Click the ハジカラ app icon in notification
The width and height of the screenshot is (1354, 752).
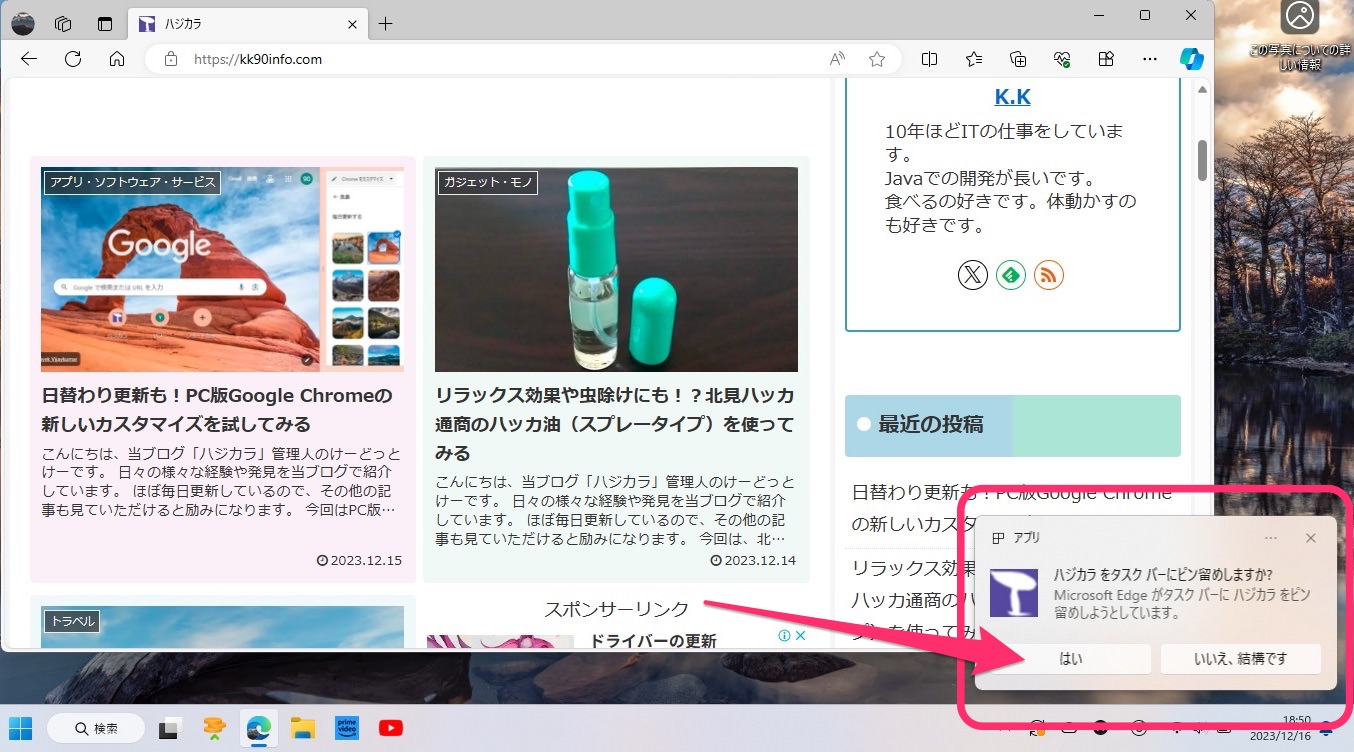coord(1014,592)
